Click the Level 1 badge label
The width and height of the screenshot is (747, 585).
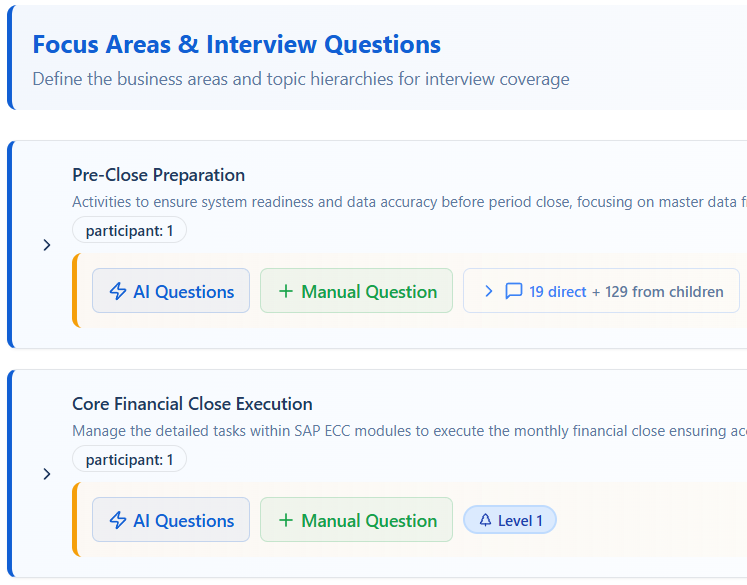coord(520,521)
